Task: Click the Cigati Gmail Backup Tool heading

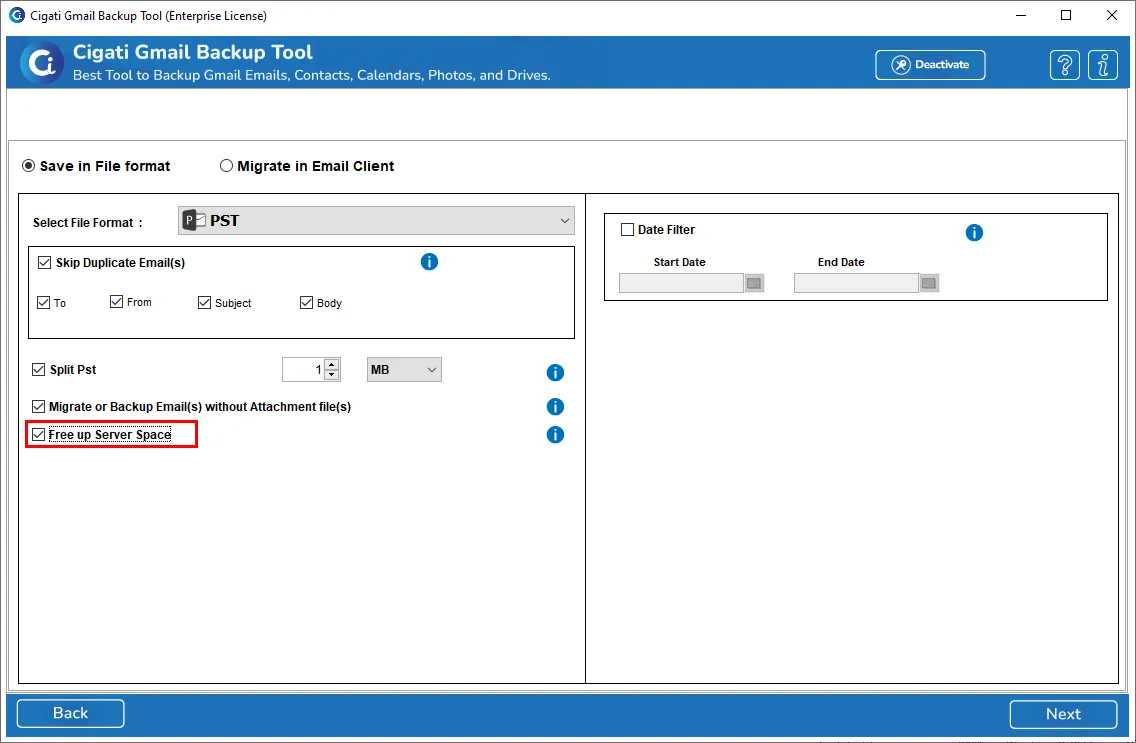Action: point(193,52)
